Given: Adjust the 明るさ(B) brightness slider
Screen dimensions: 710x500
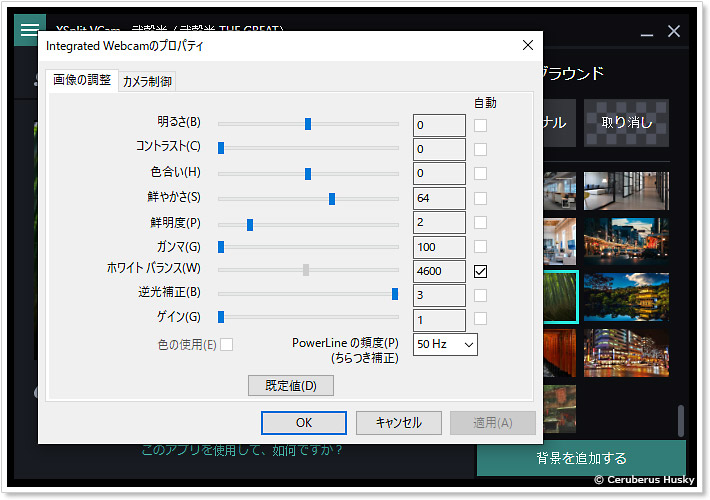Looking at the screenshot, I should click(x=308, y=124).
